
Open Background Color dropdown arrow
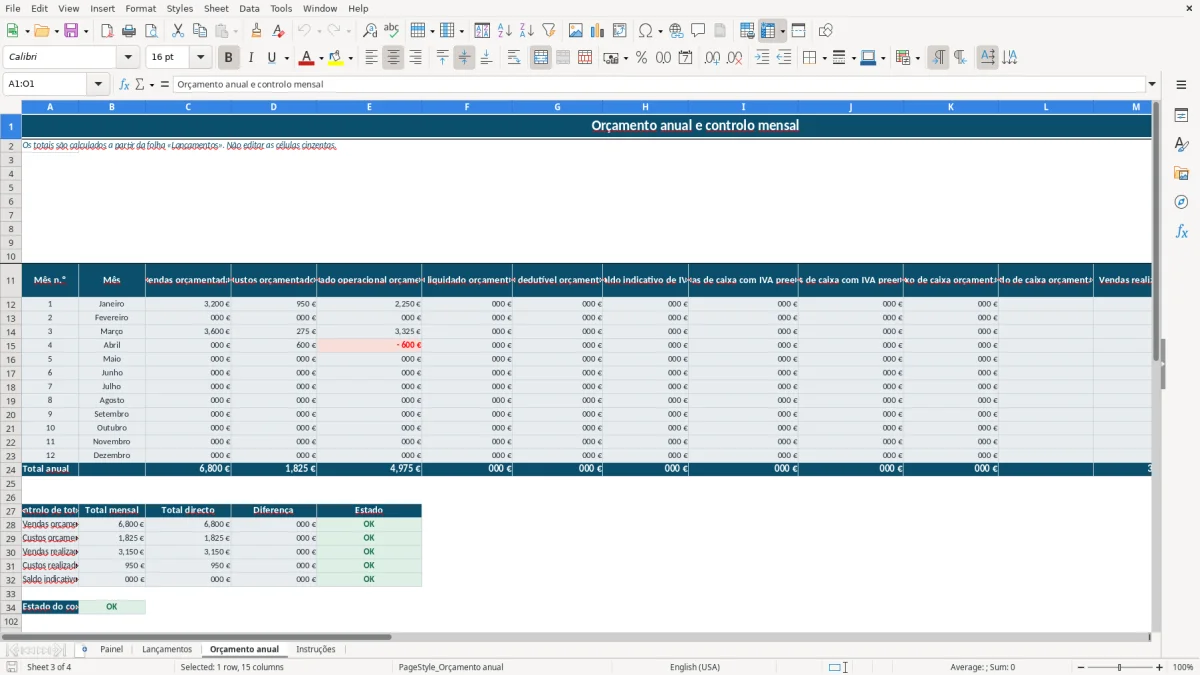(x=350, y=58)
